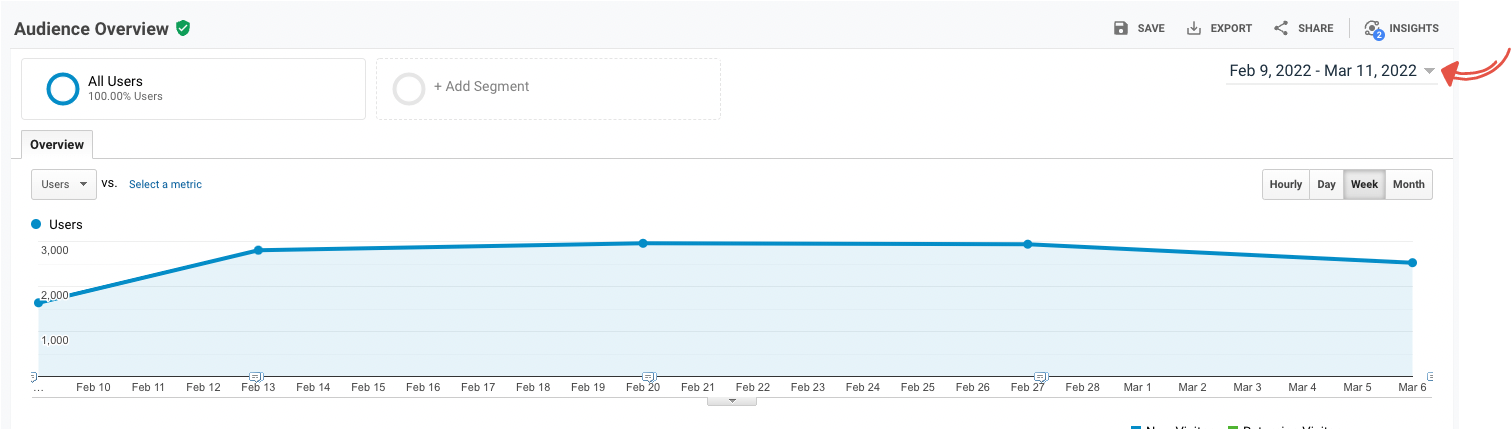1511x429 pixels.
Task: Click the Feb 13 data point on chart
Action: pyautogui.click(x=258, y=250)
